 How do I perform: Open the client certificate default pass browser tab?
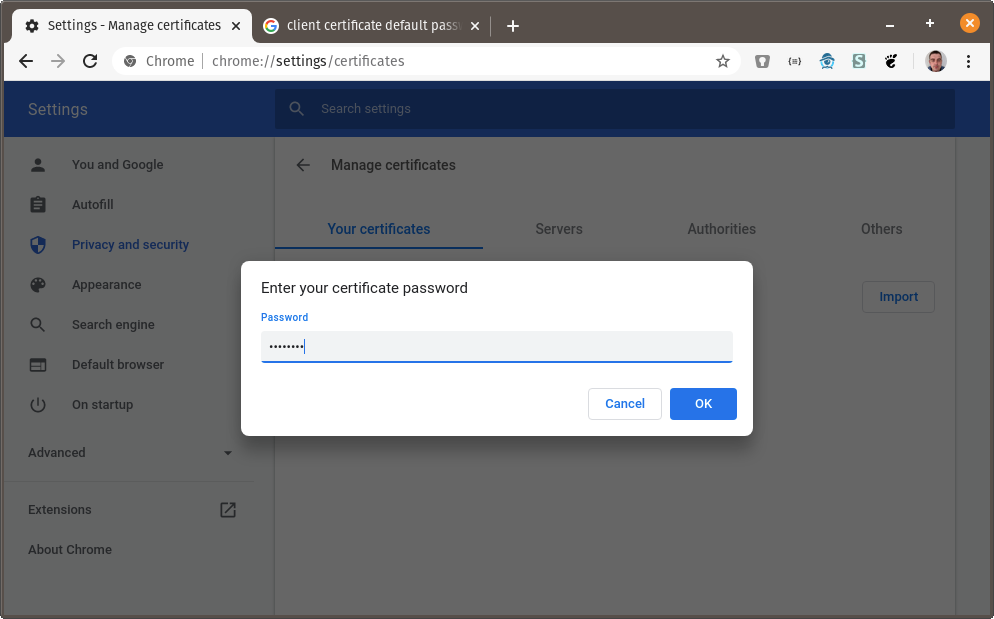coord(367,25)
